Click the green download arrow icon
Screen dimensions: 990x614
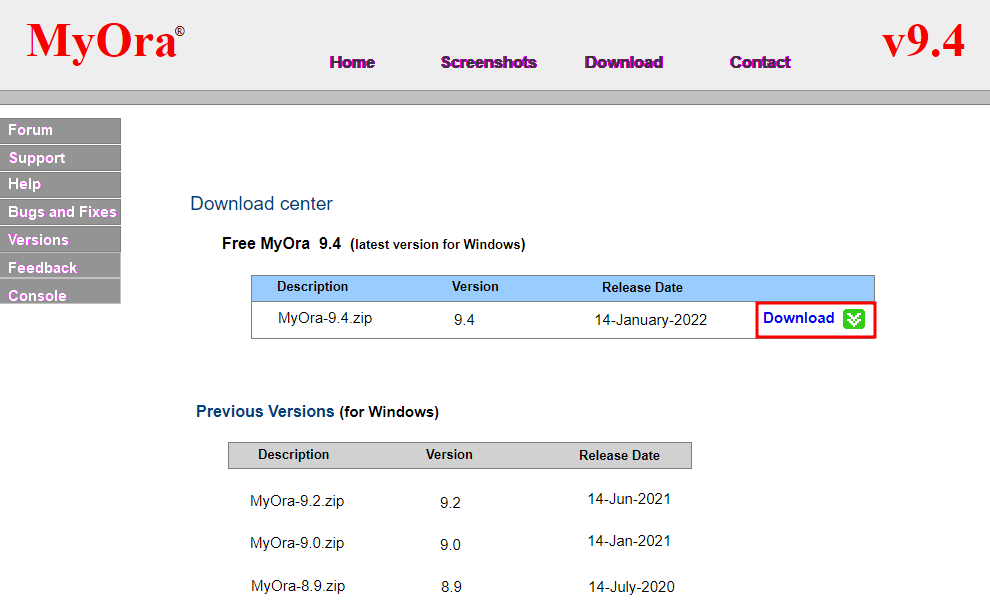(x=854, y=319)
